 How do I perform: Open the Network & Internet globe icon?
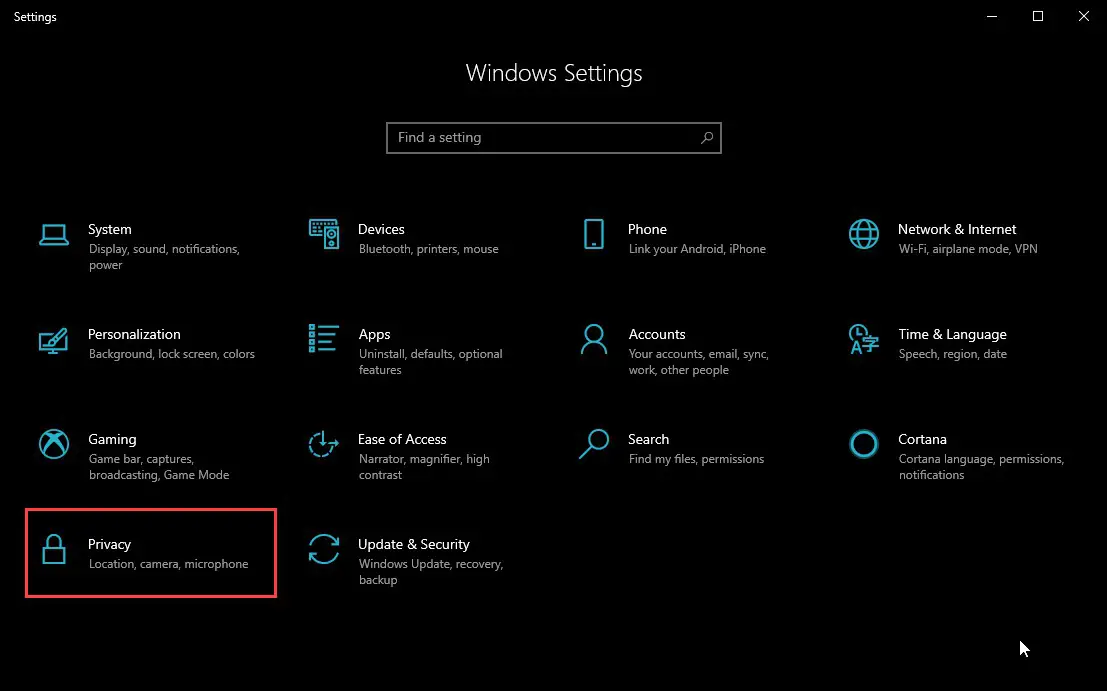pos(863,233)
